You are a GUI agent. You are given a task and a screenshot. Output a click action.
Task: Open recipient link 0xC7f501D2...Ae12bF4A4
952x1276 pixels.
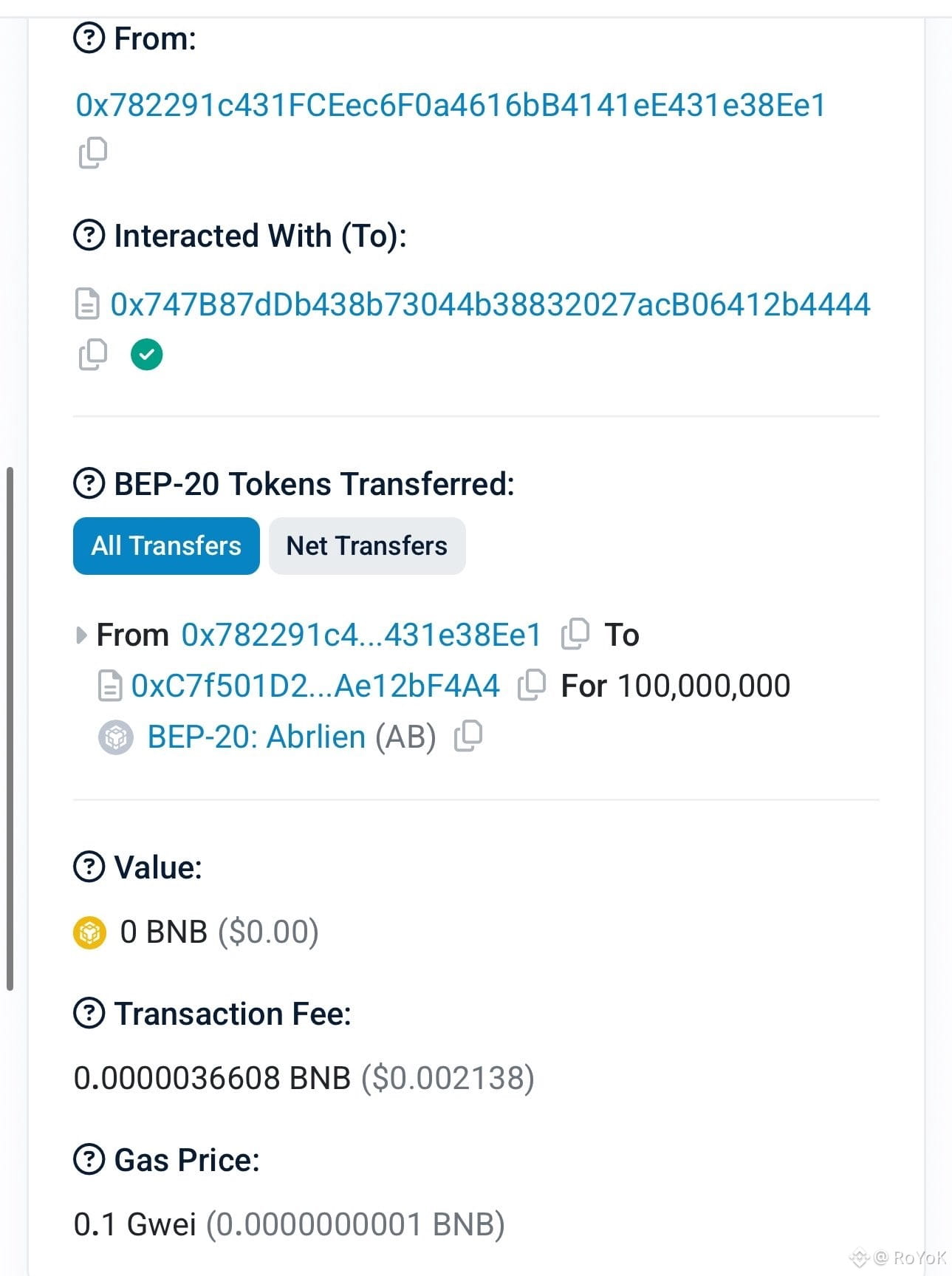[x=315, y=686]
